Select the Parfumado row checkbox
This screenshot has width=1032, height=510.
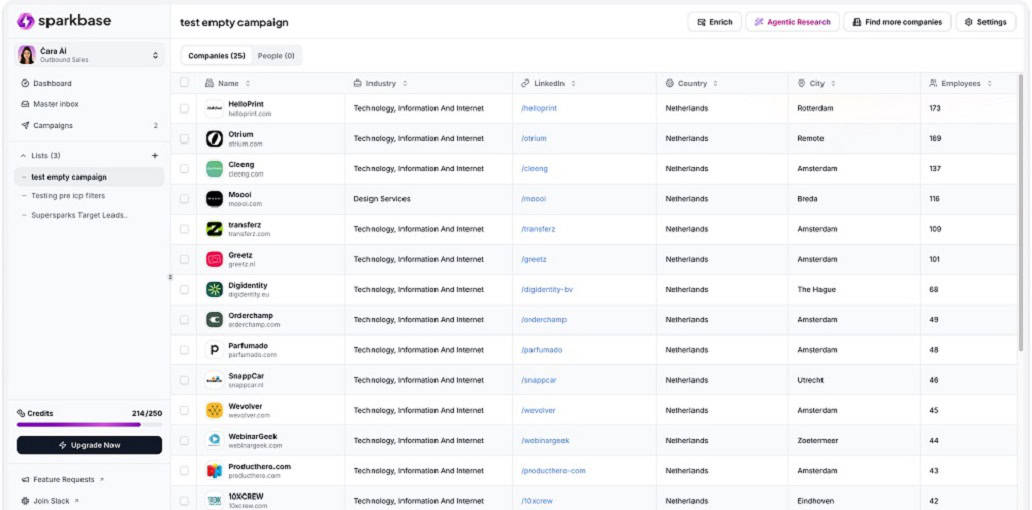point(184,350)
